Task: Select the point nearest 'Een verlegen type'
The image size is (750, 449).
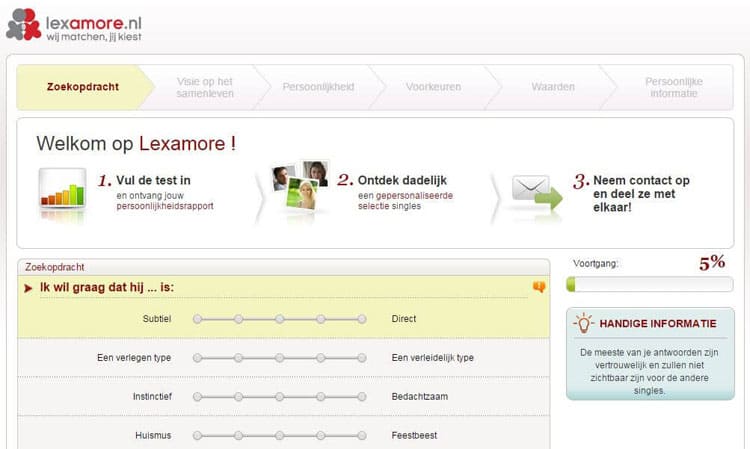Action: tap(198, 358)
